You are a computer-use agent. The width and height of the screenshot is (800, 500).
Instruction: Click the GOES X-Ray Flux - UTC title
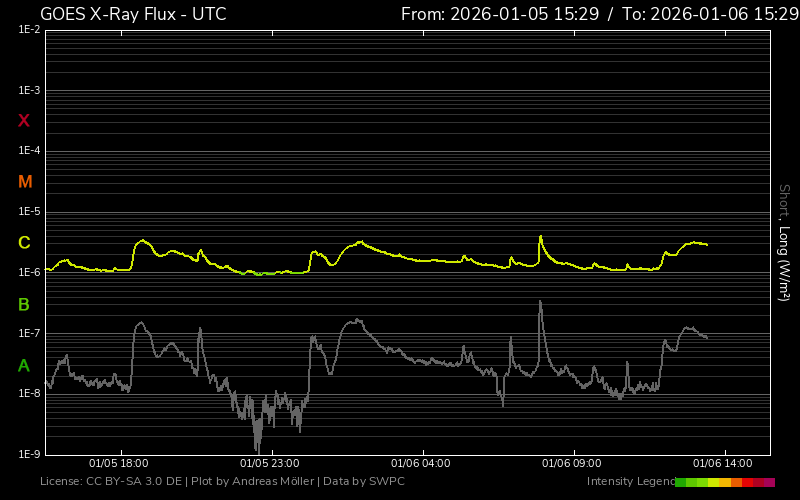(133, 14)
